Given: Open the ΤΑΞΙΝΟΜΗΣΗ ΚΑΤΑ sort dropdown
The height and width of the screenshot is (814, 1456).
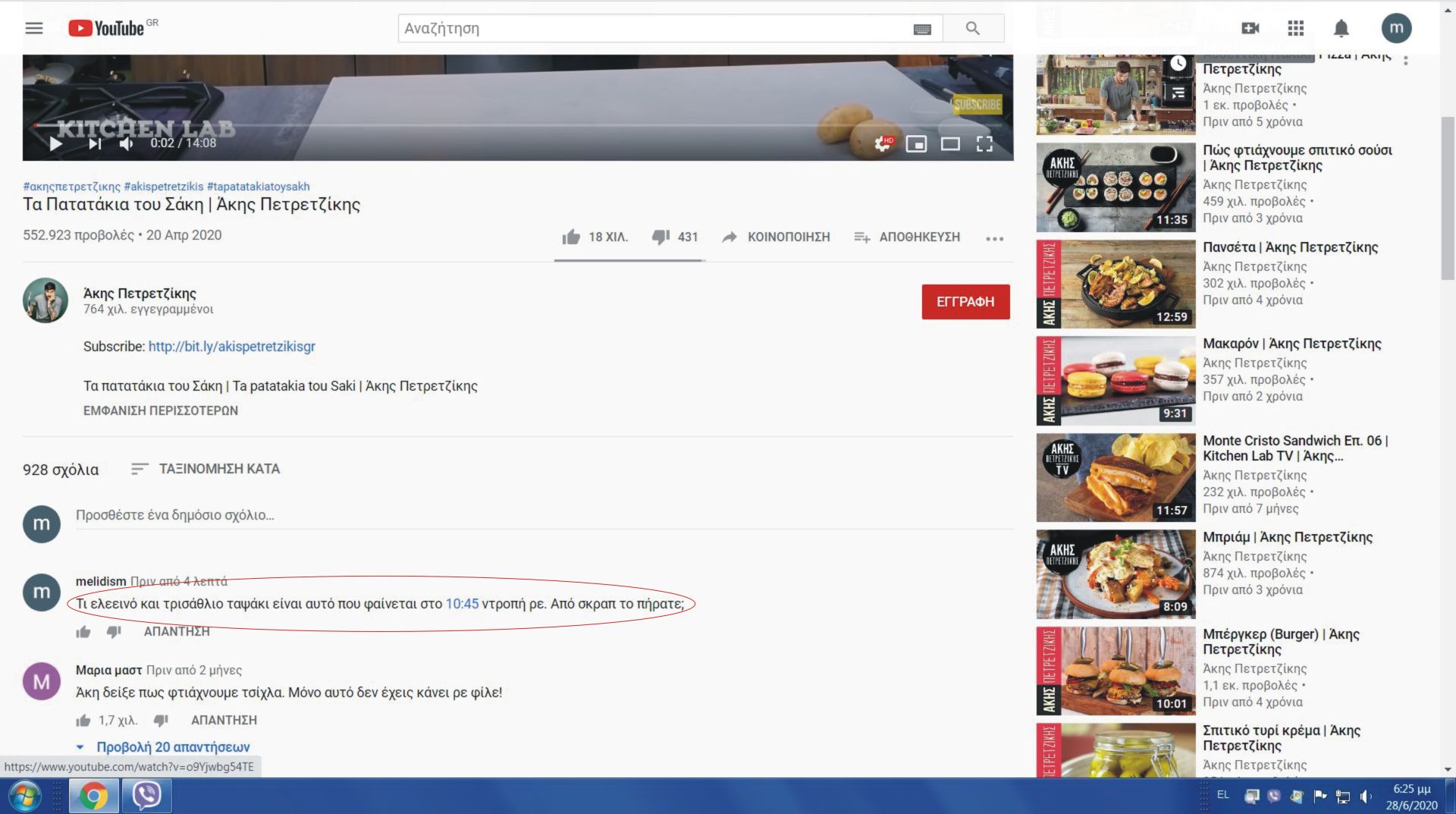Looking at the screenshot, I should coord(205,469).
